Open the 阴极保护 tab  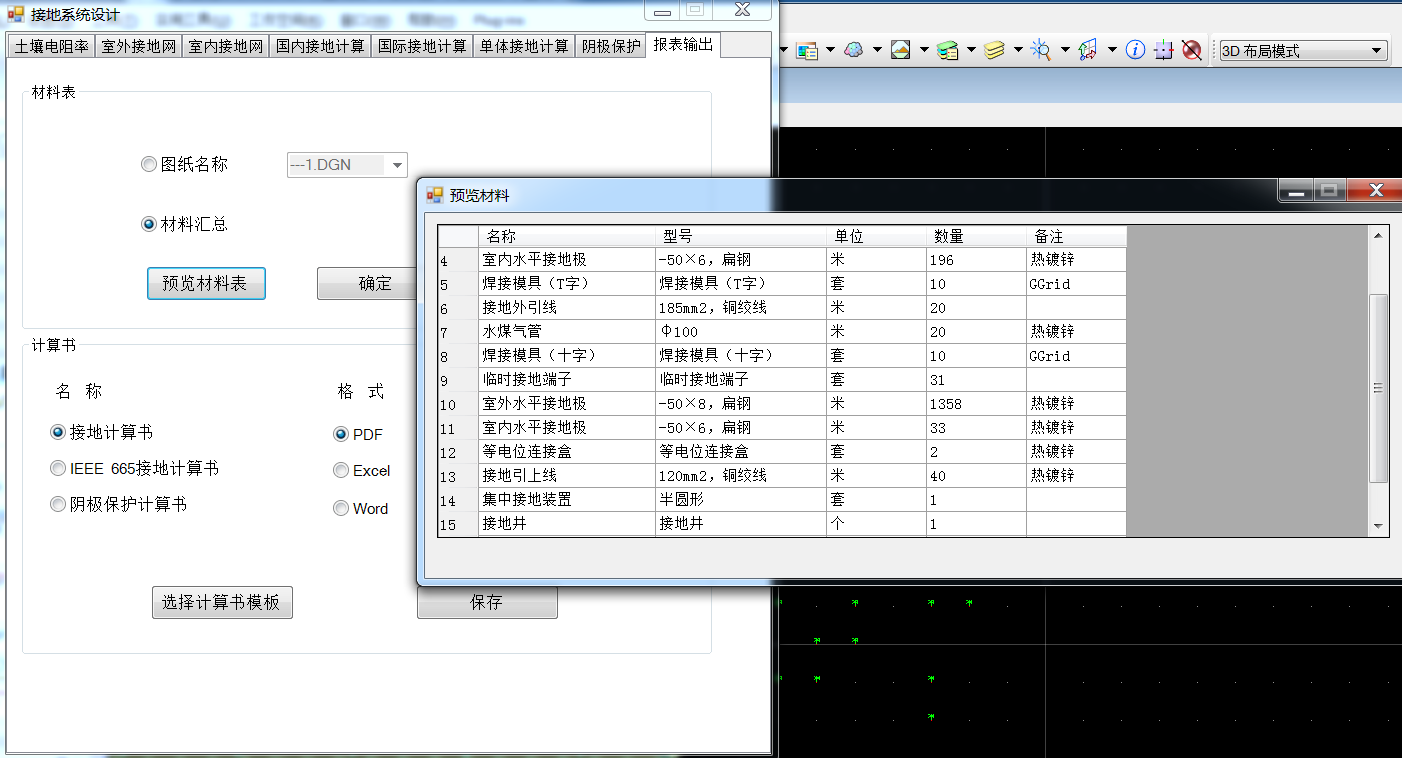610,46
